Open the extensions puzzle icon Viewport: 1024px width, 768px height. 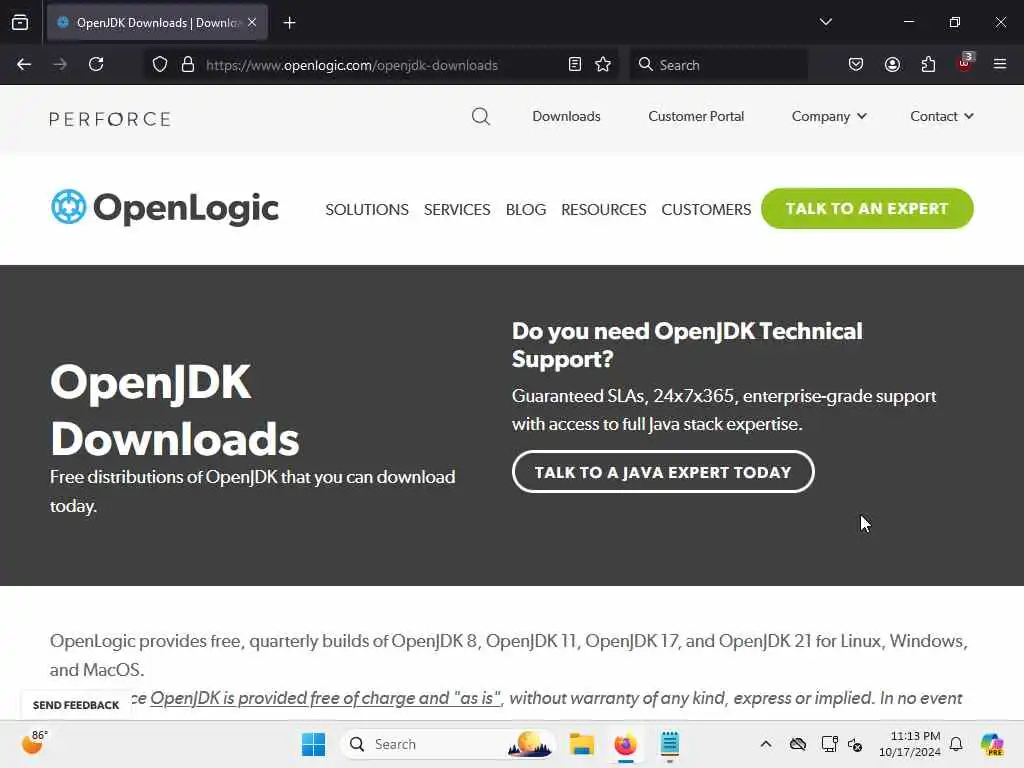point(928,64)
